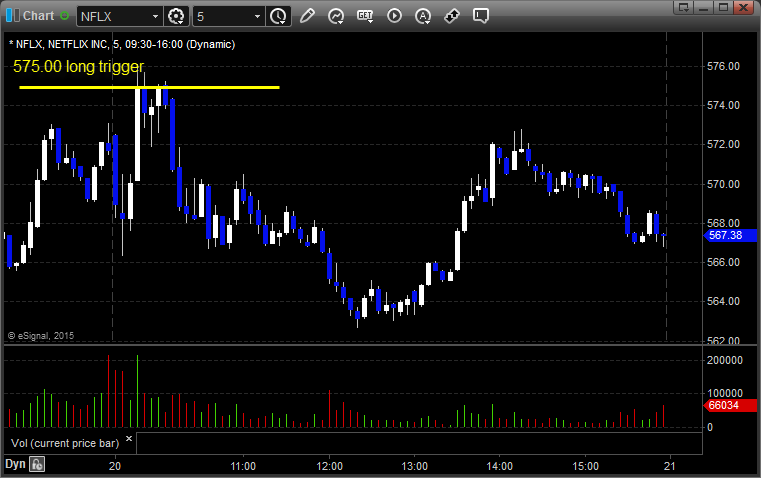This screenshot has height=478, width=761.
Task: Select the Vol (current price bar) tab
Action: point(63,441)
